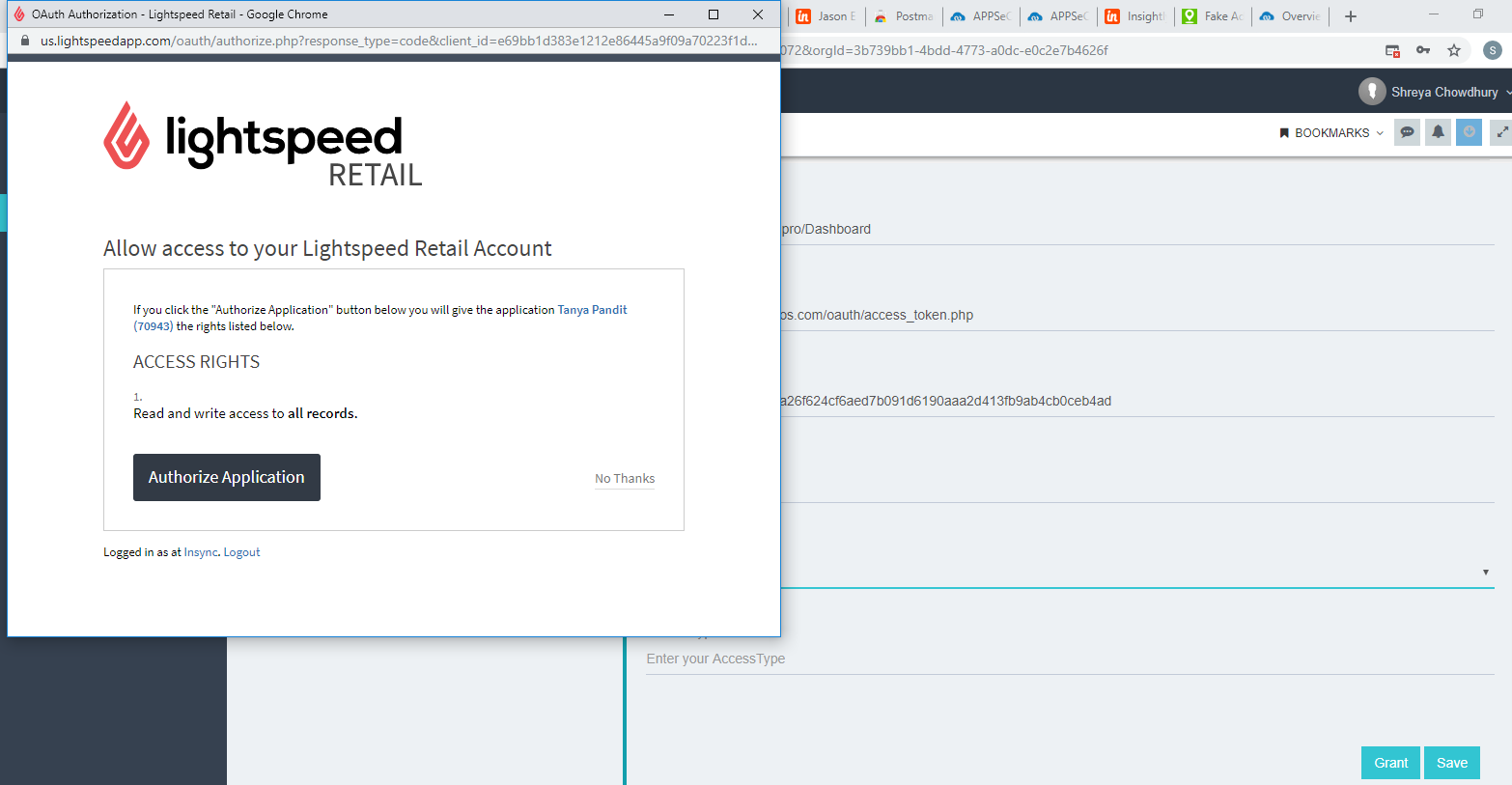Viewport: 1512px width, 785px height.
Task: Decline access via the No Thanks link
Action: click(x=624, y=478)
